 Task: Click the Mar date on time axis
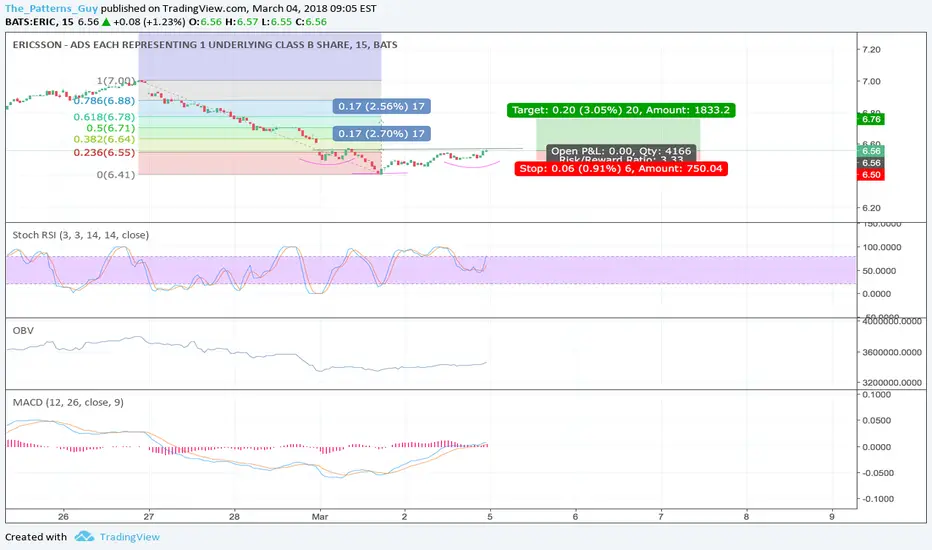click(320, 516)
